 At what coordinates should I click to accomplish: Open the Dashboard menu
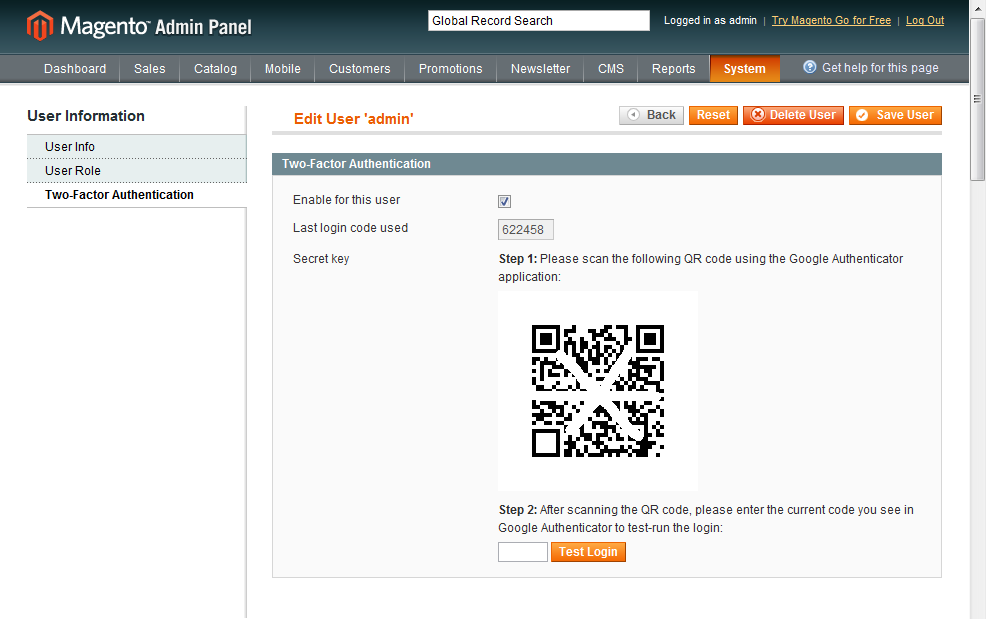point(75,69)
